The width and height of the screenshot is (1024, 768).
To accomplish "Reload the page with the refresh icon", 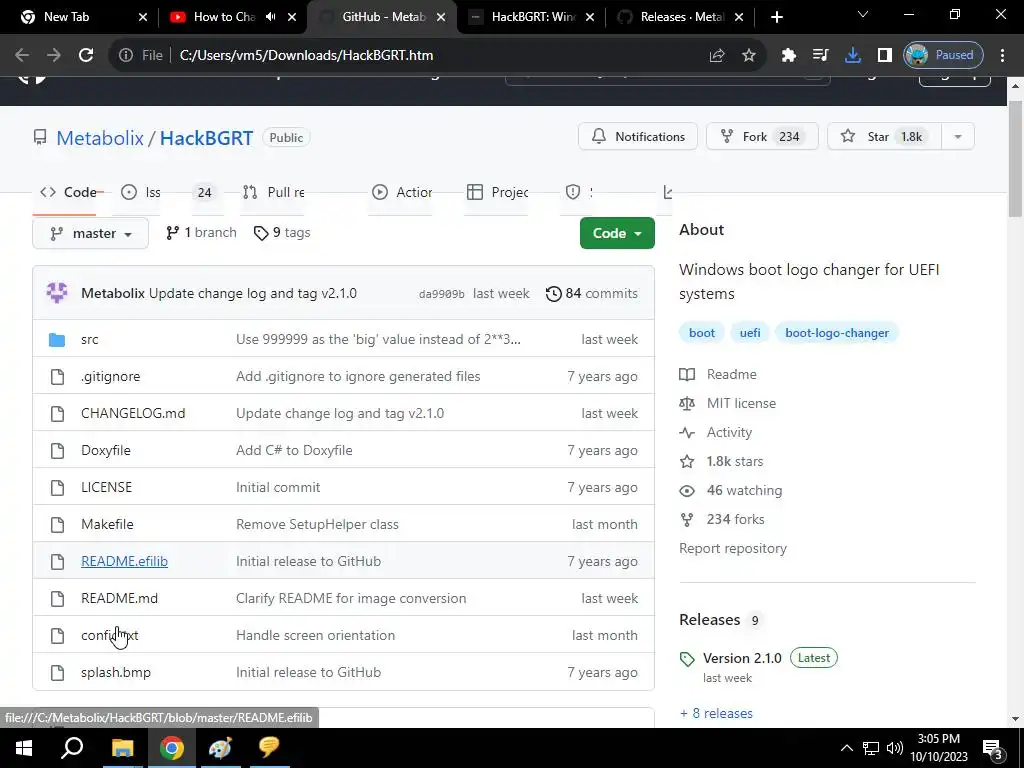I will coord(86,56).
